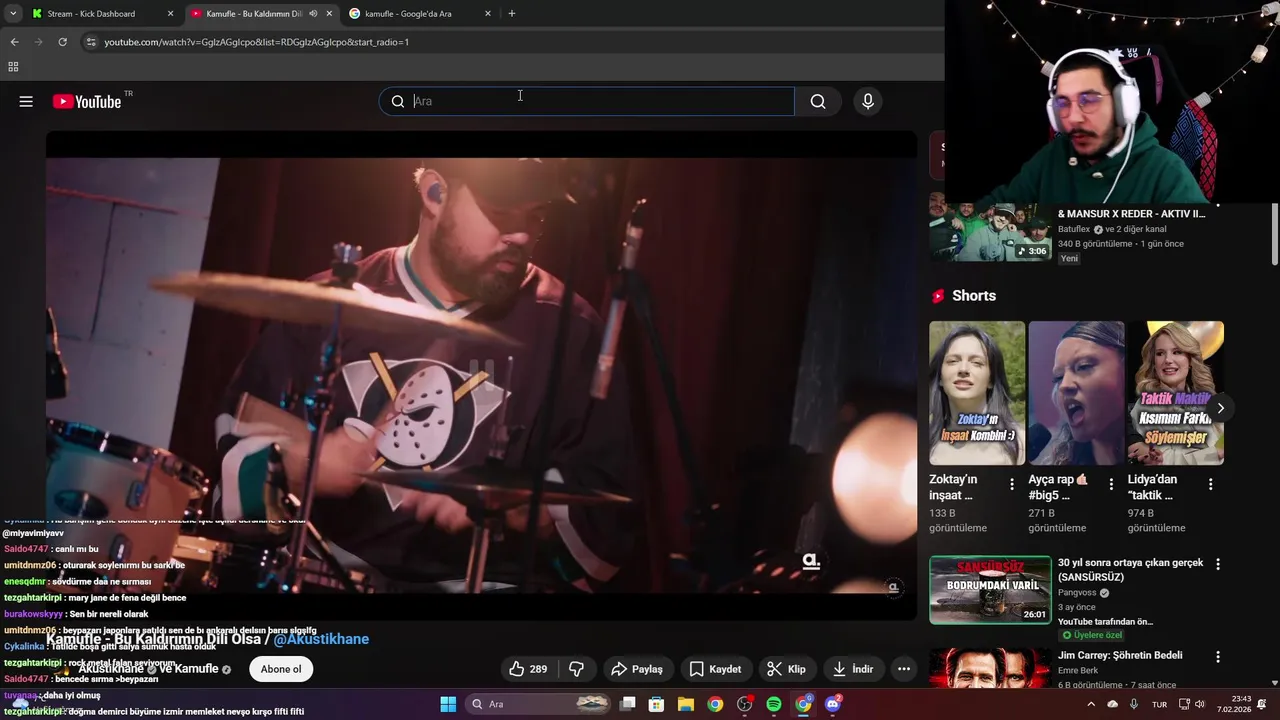Open Zoktay'ın inşaat Short thumbnail
The image size is (1280, 720).
click(977, 393)
